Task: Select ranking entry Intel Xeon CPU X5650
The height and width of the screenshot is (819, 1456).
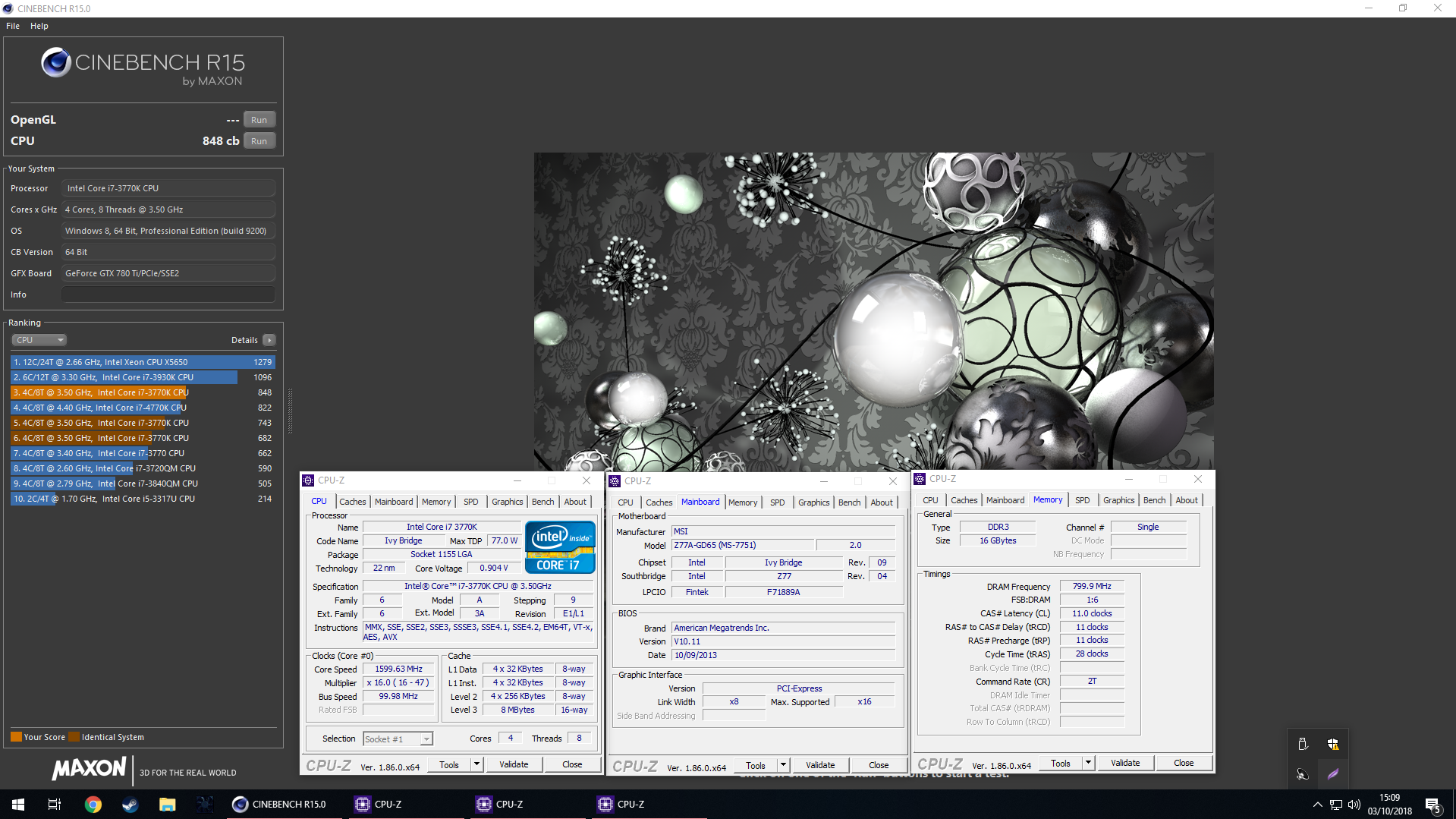Action: click(x=143, y=362)
